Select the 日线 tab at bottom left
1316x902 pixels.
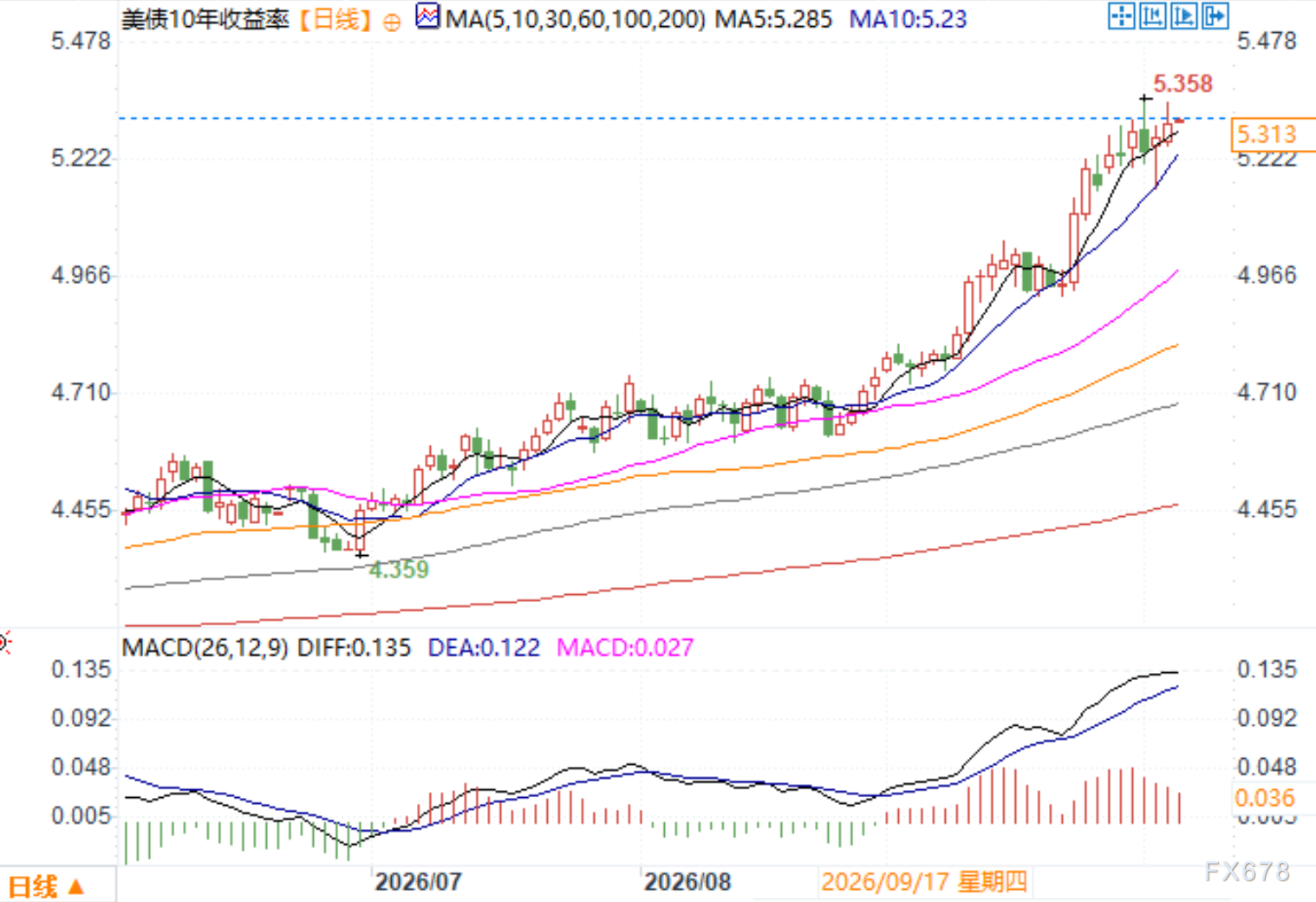(33, 886)
